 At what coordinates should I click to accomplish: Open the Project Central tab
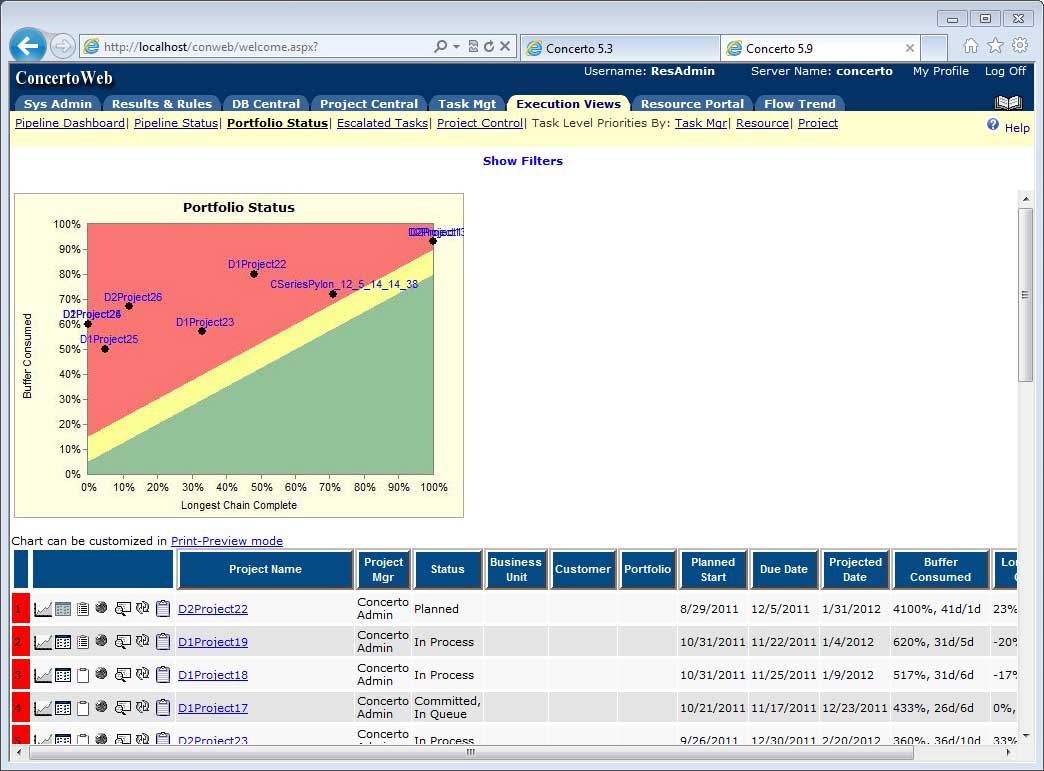point(368,104)
